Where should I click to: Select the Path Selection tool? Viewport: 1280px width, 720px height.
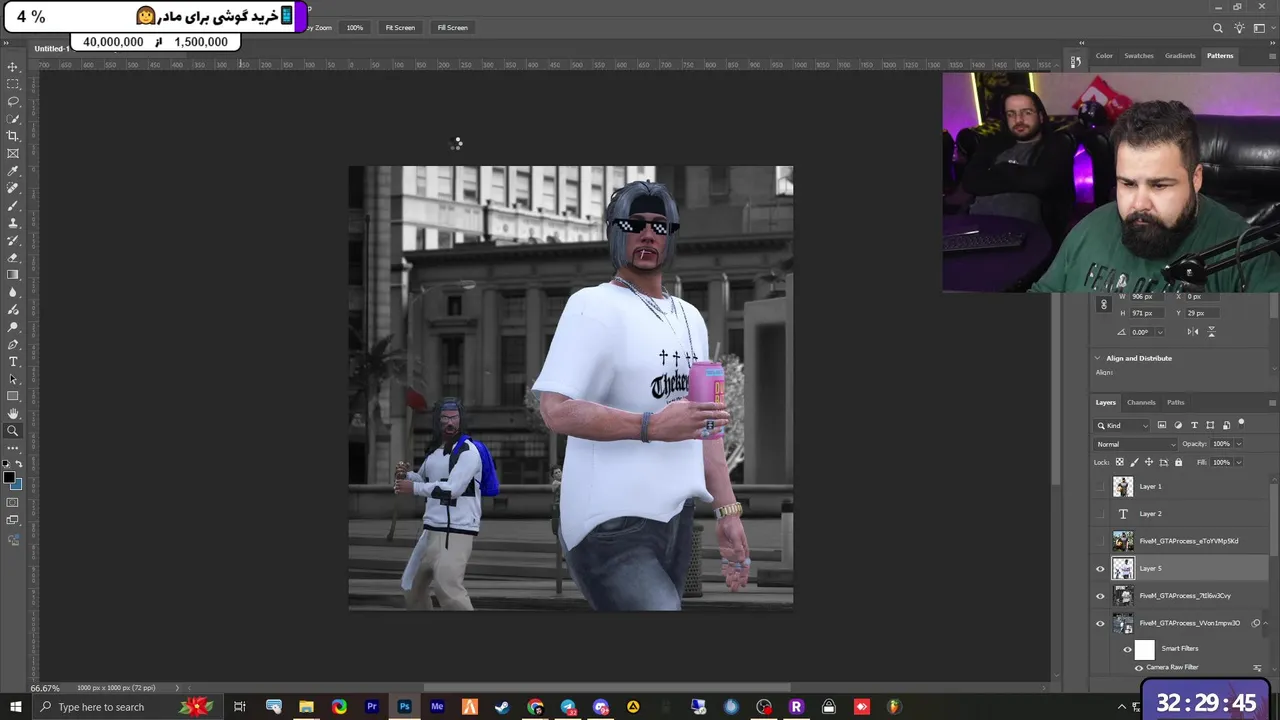13,379
